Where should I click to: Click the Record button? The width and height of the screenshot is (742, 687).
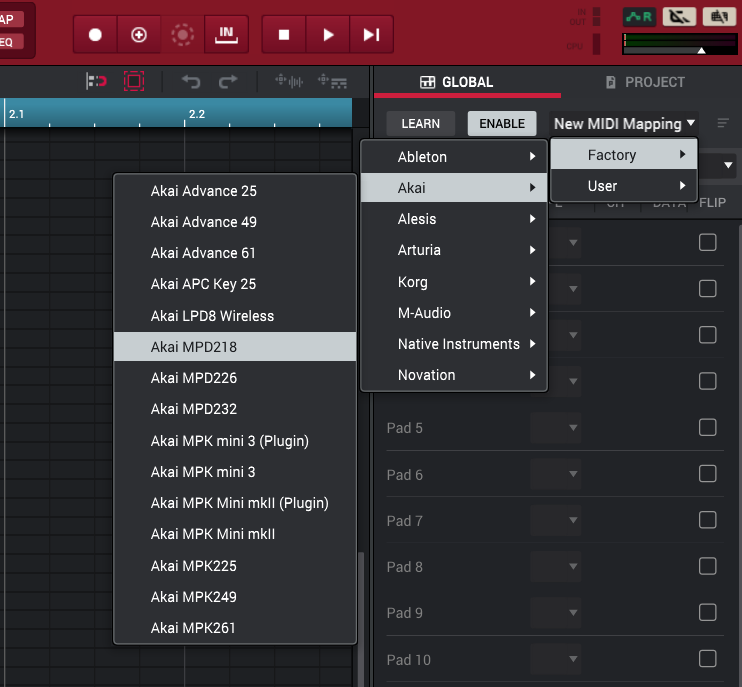click(95, 35)
